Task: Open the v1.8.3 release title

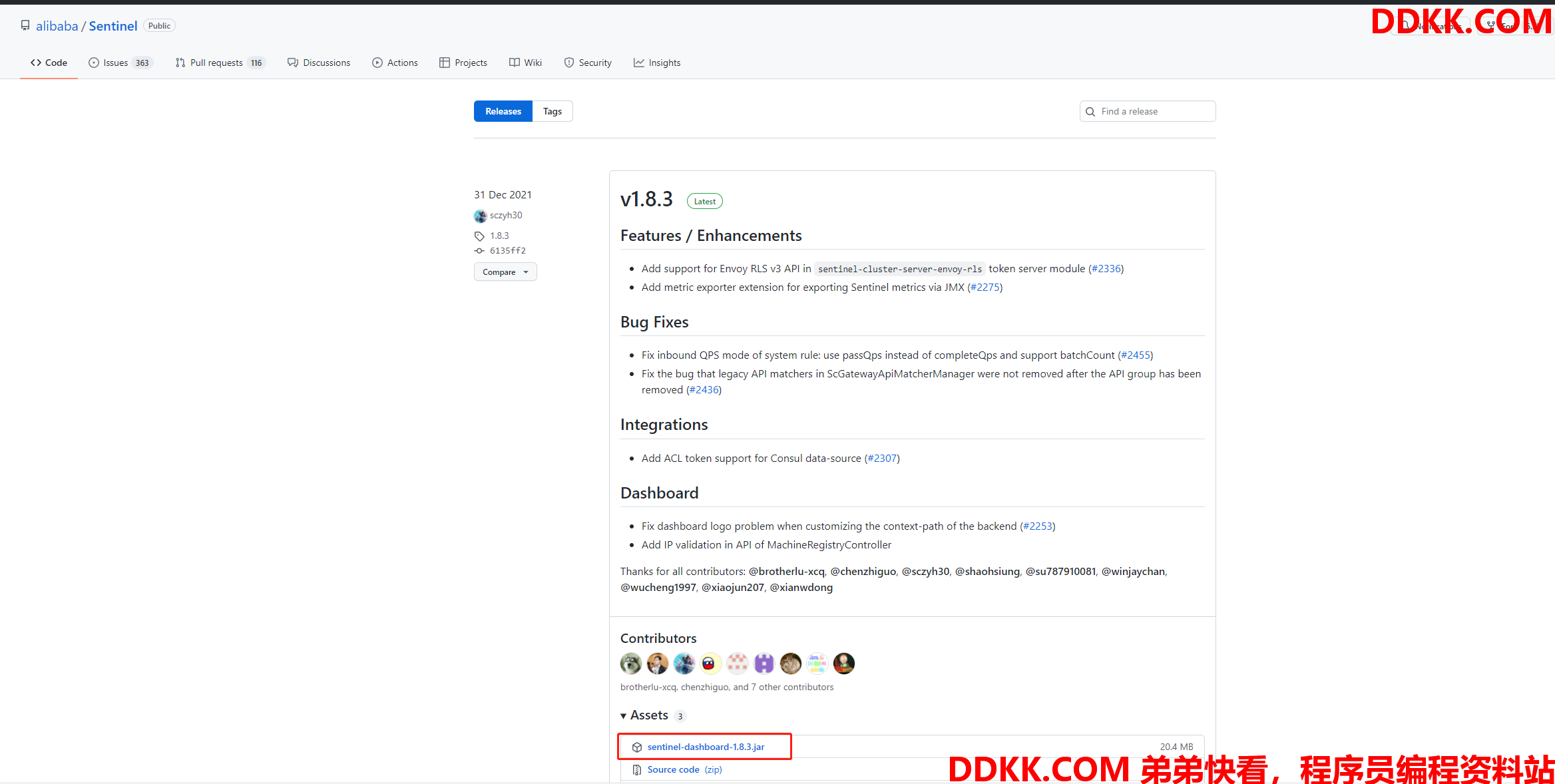Action: click(646, 199)
